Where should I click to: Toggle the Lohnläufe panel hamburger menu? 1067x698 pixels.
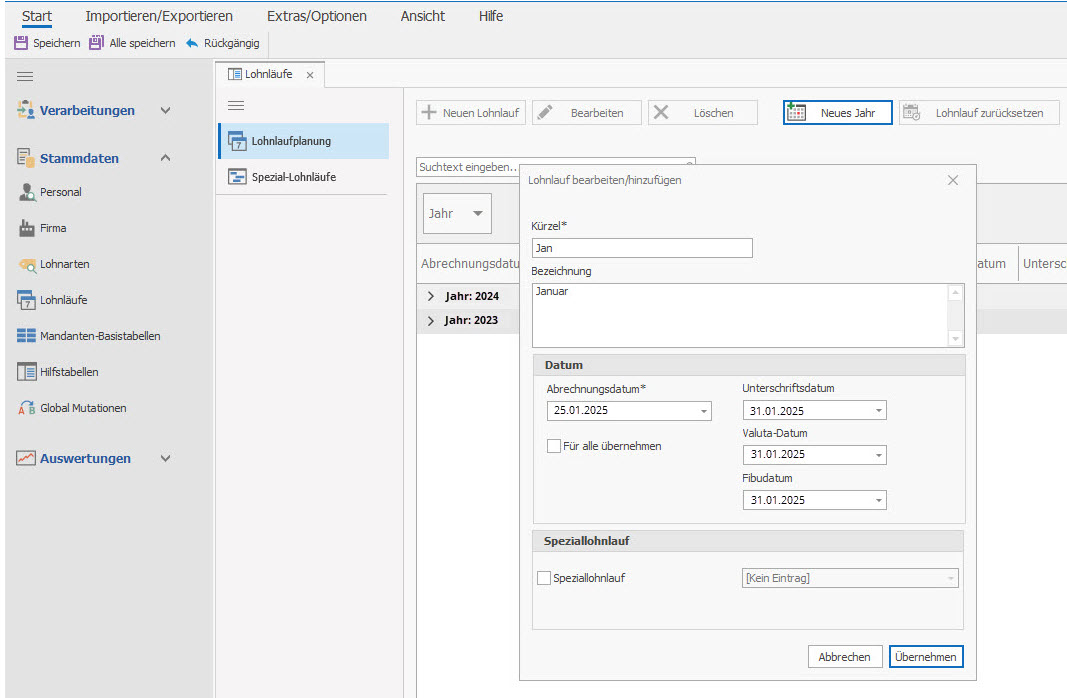(x=236, y=105)
